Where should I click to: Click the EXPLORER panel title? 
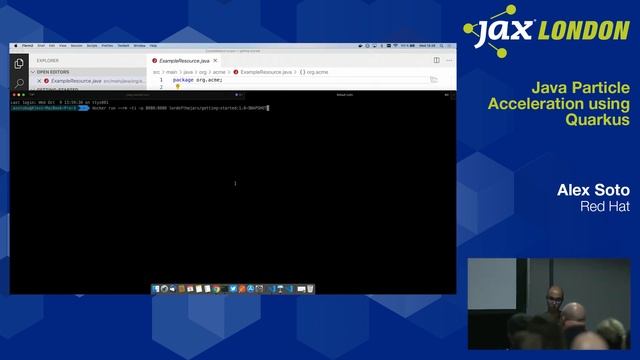pos(48,60)
